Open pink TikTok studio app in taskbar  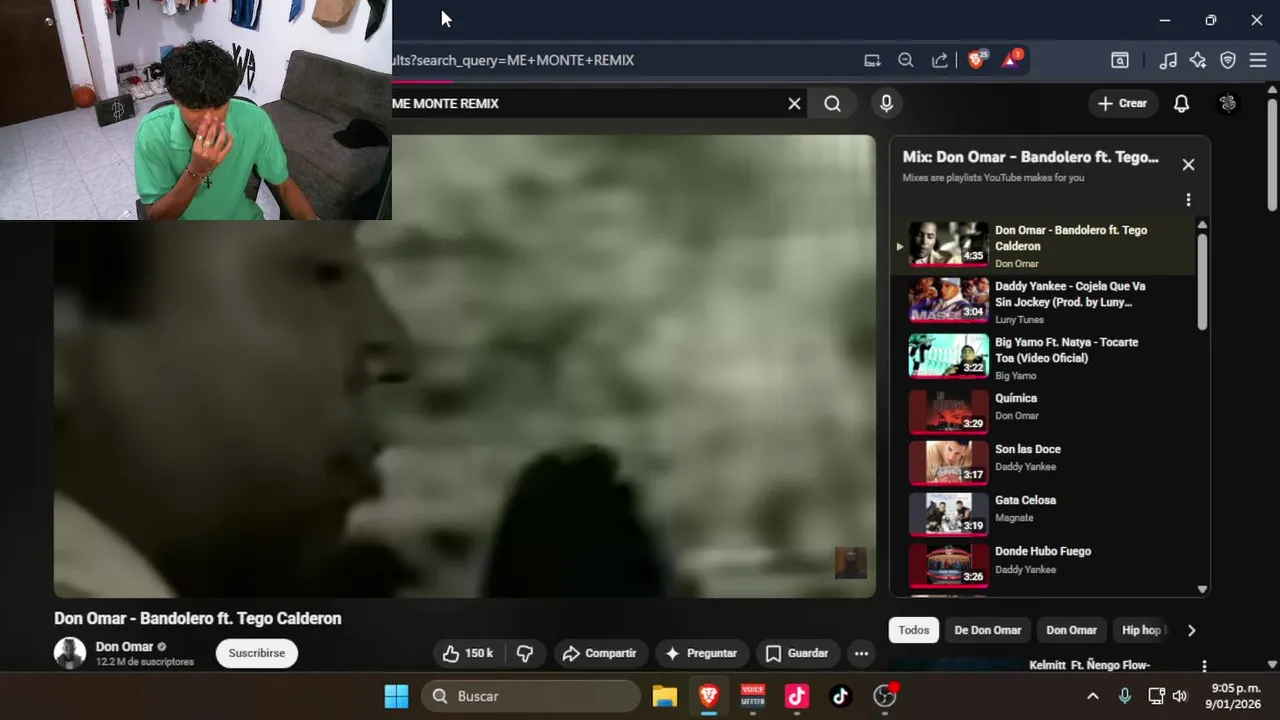pos(796,696)
